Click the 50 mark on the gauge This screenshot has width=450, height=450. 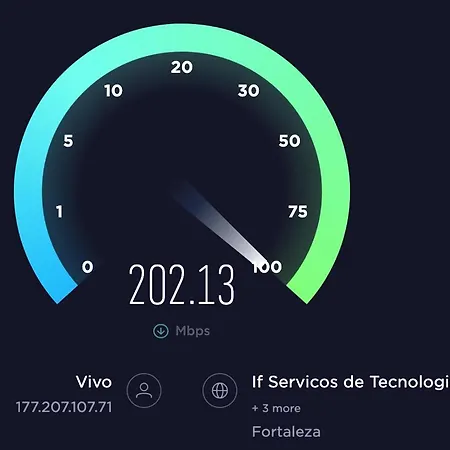coord(290,141)
